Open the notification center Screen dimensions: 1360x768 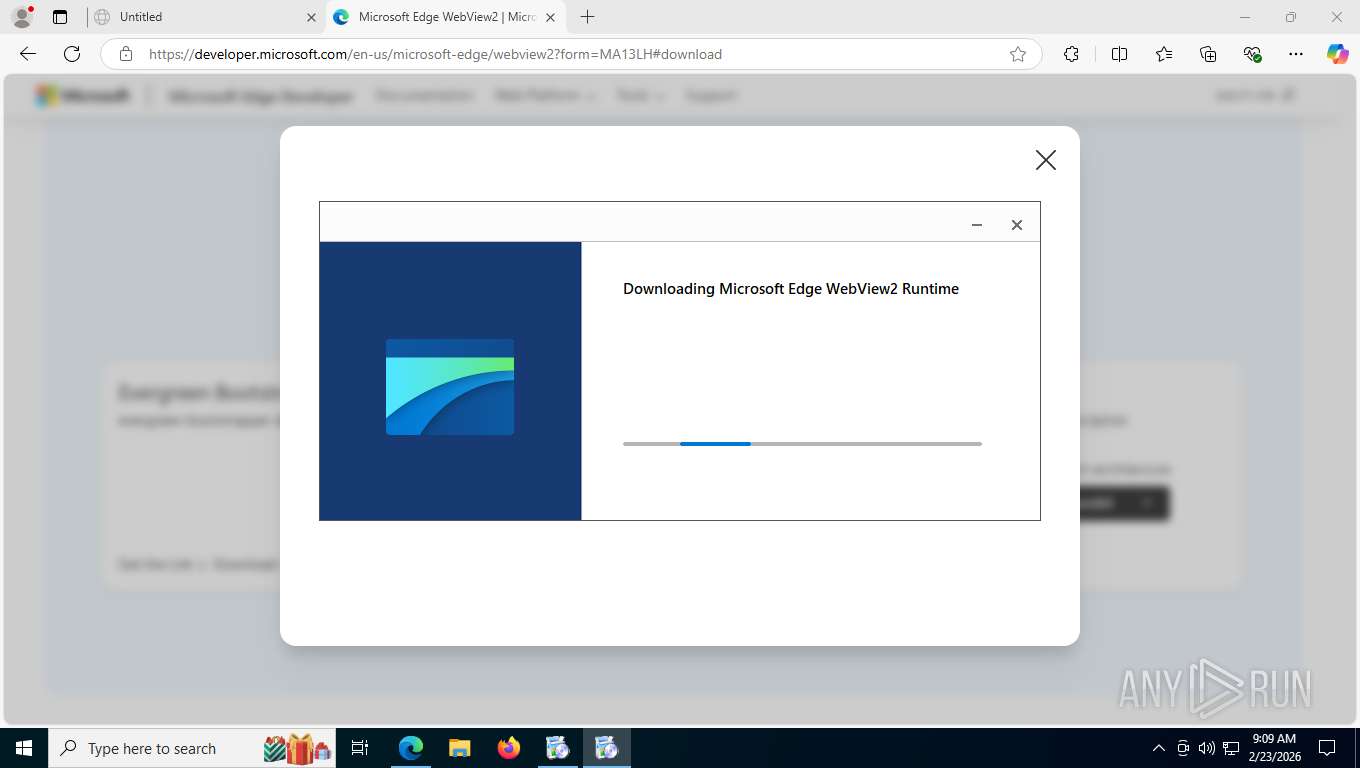pos(1327,748)
